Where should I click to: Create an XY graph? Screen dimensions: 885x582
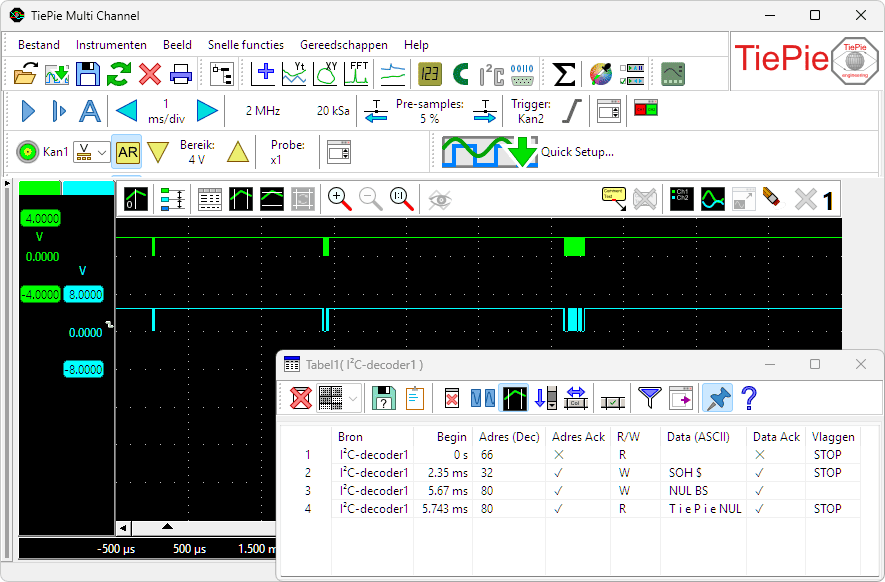coord(326,74)
